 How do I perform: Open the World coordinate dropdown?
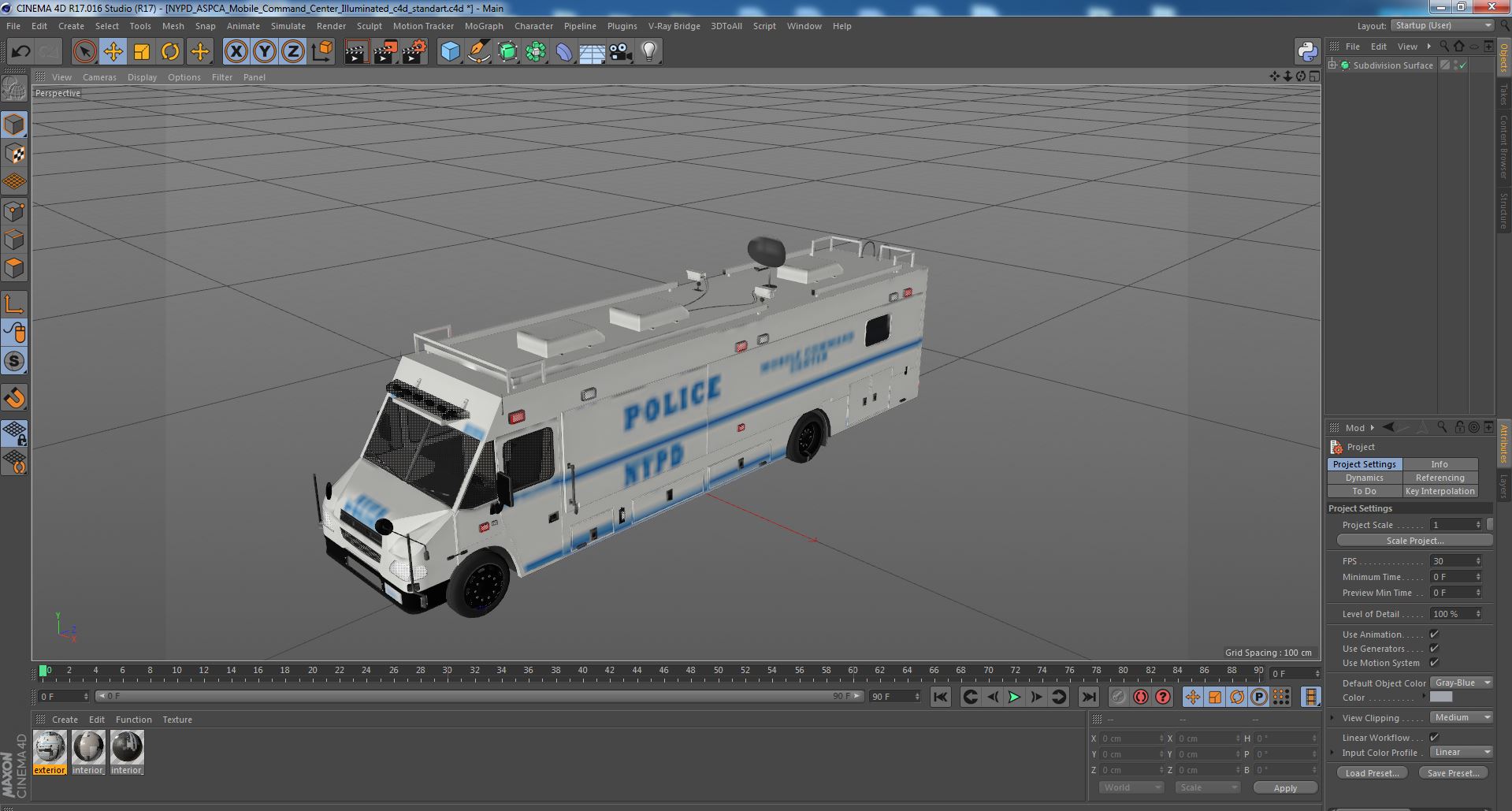click(1131, 787)
